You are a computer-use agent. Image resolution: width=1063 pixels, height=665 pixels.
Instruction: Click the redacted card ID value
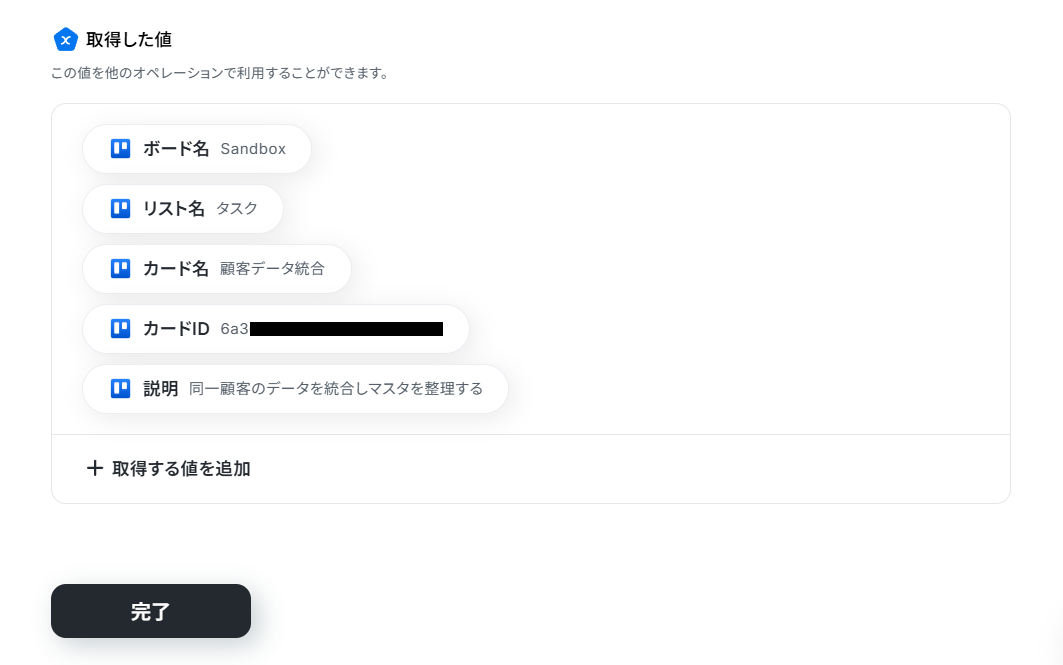pos(332,329)
